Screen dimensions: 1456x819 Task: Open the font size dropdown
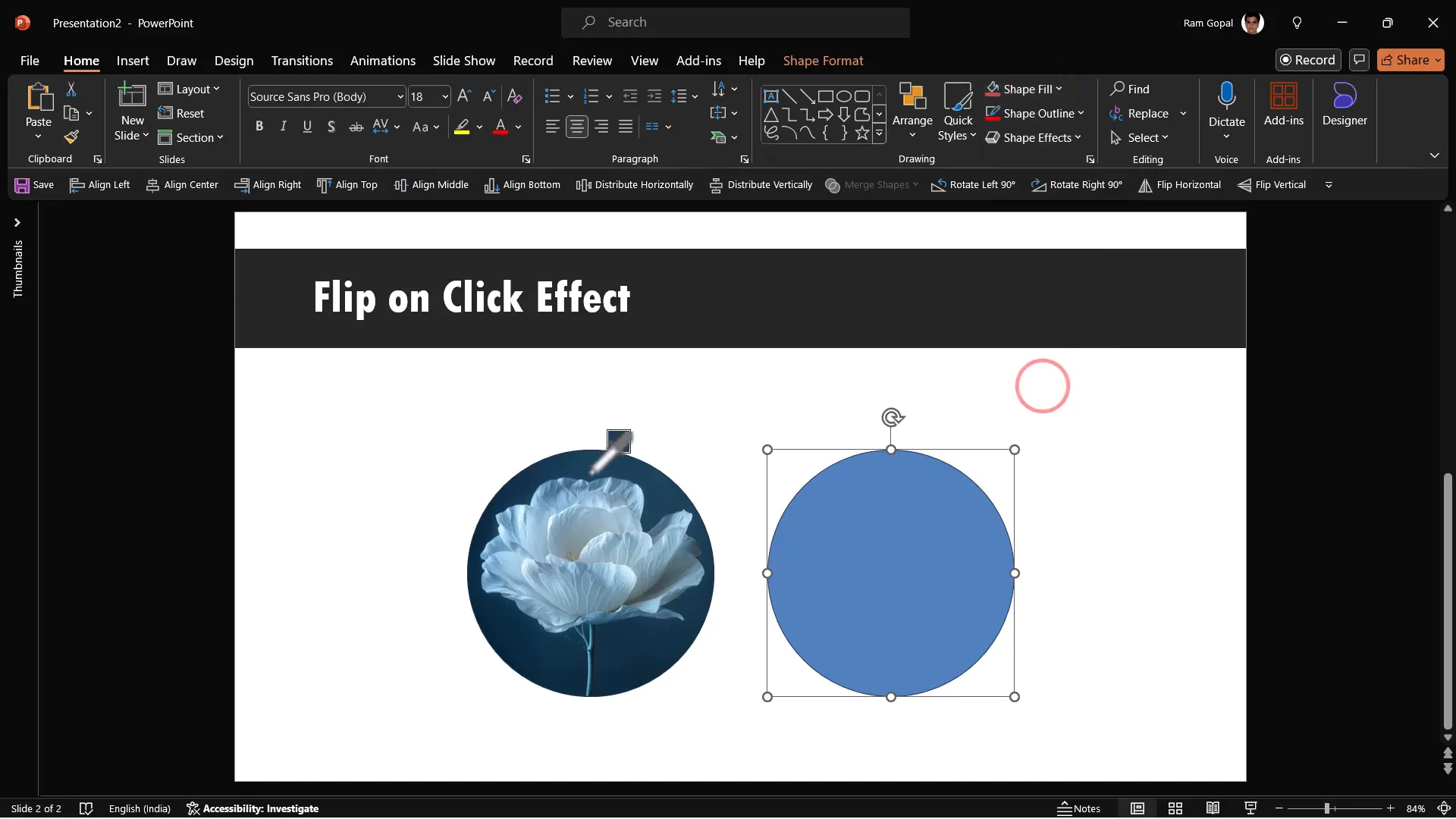tap(445, 97)
